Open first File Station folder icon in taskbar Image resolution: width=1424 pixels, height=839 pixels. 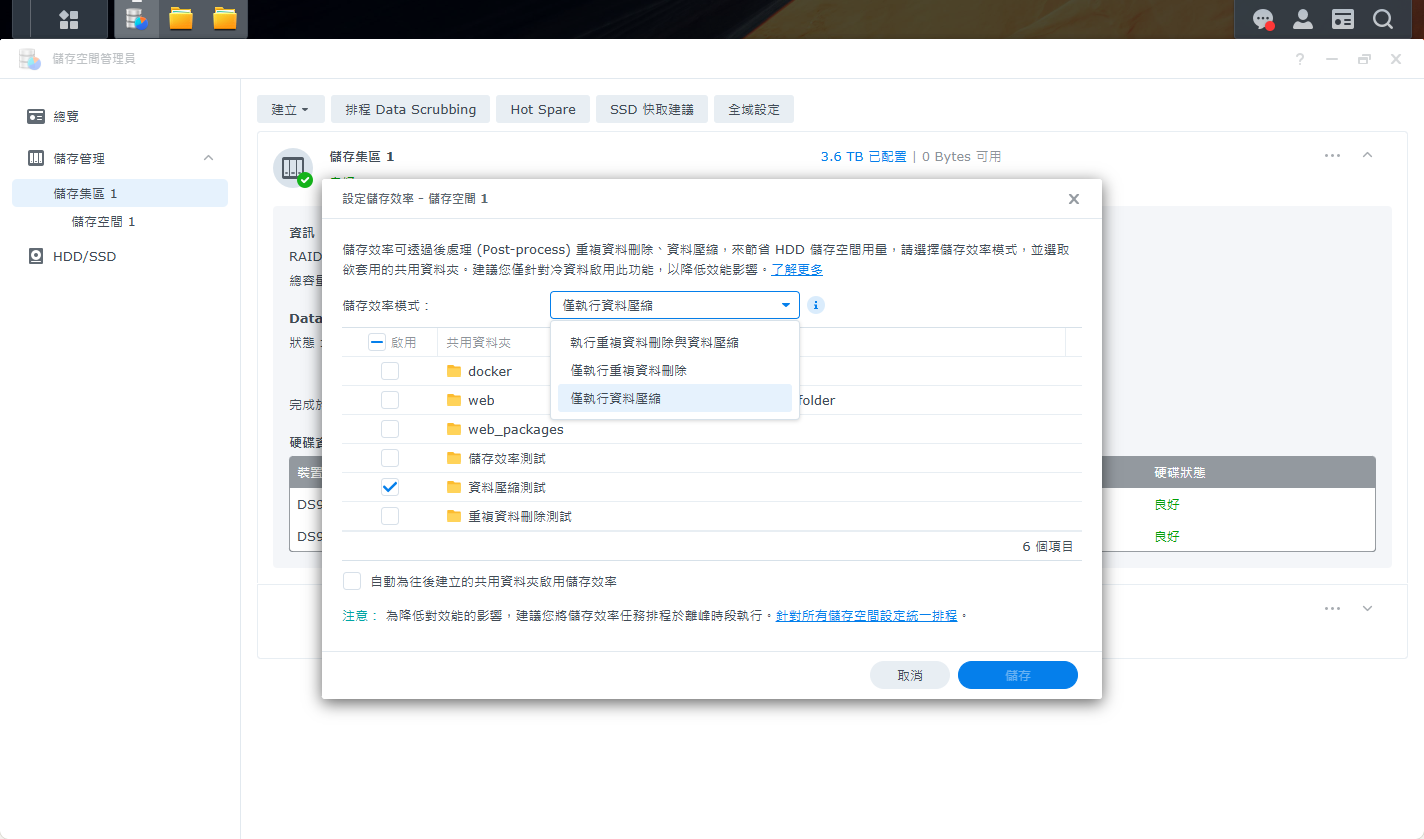(x=181, y=18)
